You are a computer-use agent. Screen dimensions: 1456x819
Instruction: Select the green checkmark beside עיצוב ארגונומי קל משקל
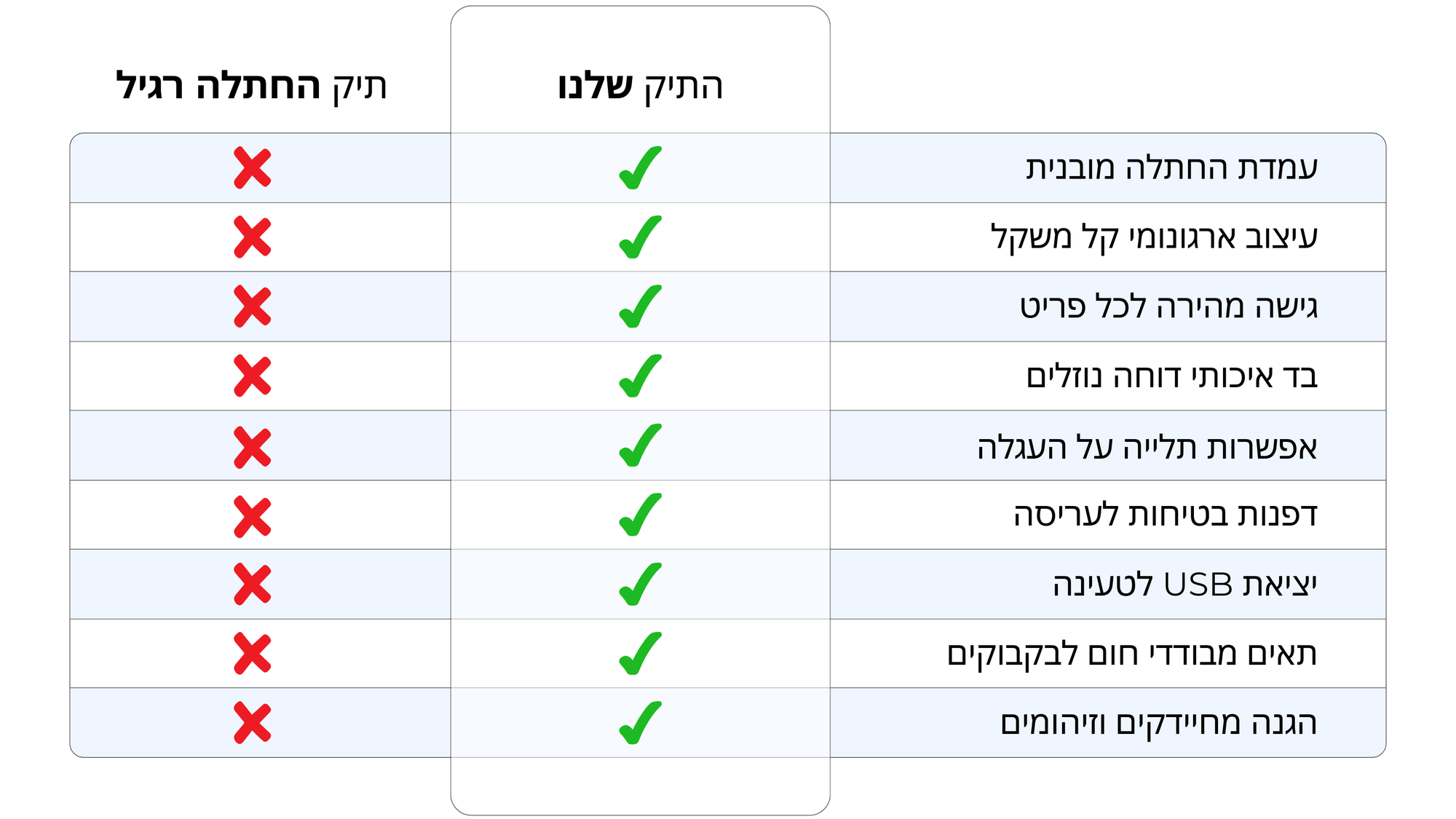[x=640, y=237]
